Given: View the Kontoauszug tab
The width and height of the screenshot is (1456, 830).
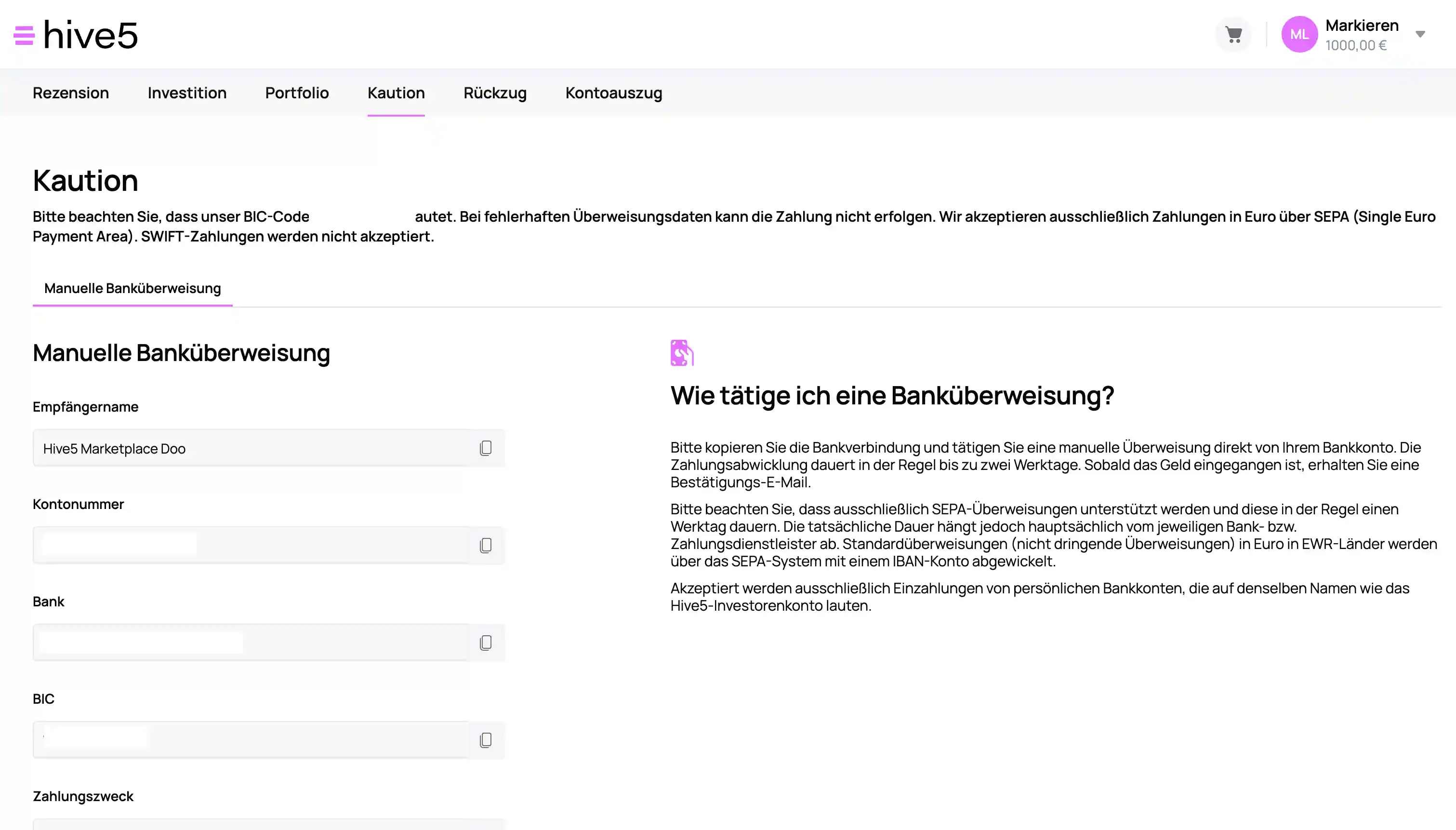Looking at the screenshot, I should (613, 93).
